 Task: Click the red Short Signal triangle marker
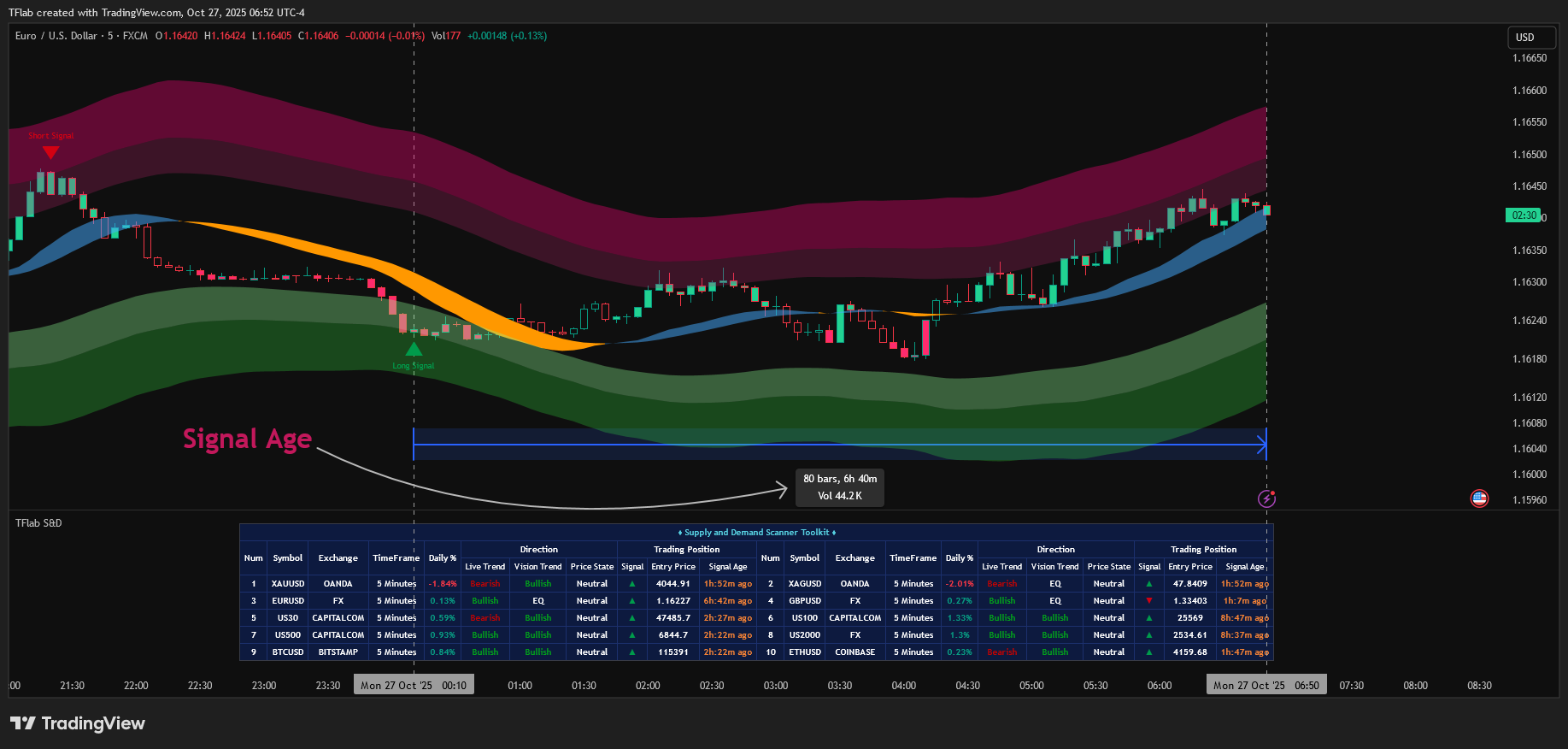click(50, 152)
